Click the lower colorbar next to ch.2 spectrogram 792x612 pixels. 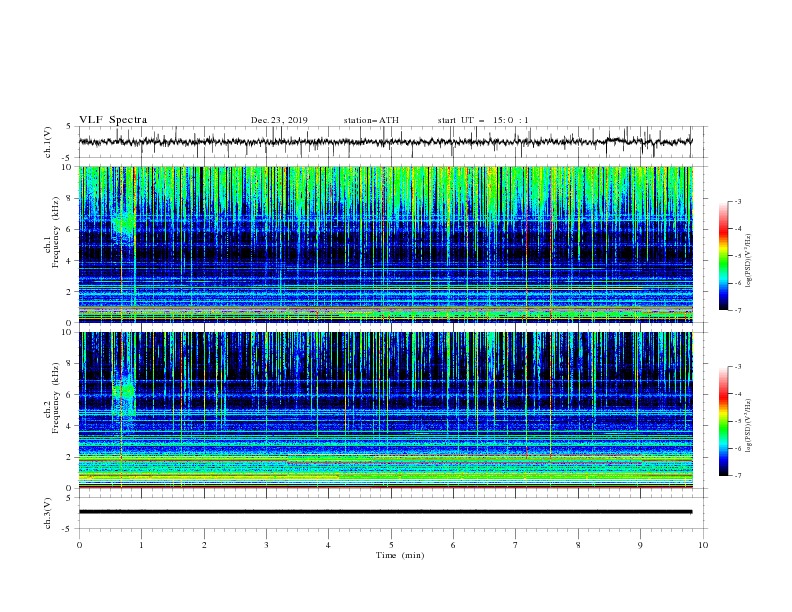(x=723, y=421)
